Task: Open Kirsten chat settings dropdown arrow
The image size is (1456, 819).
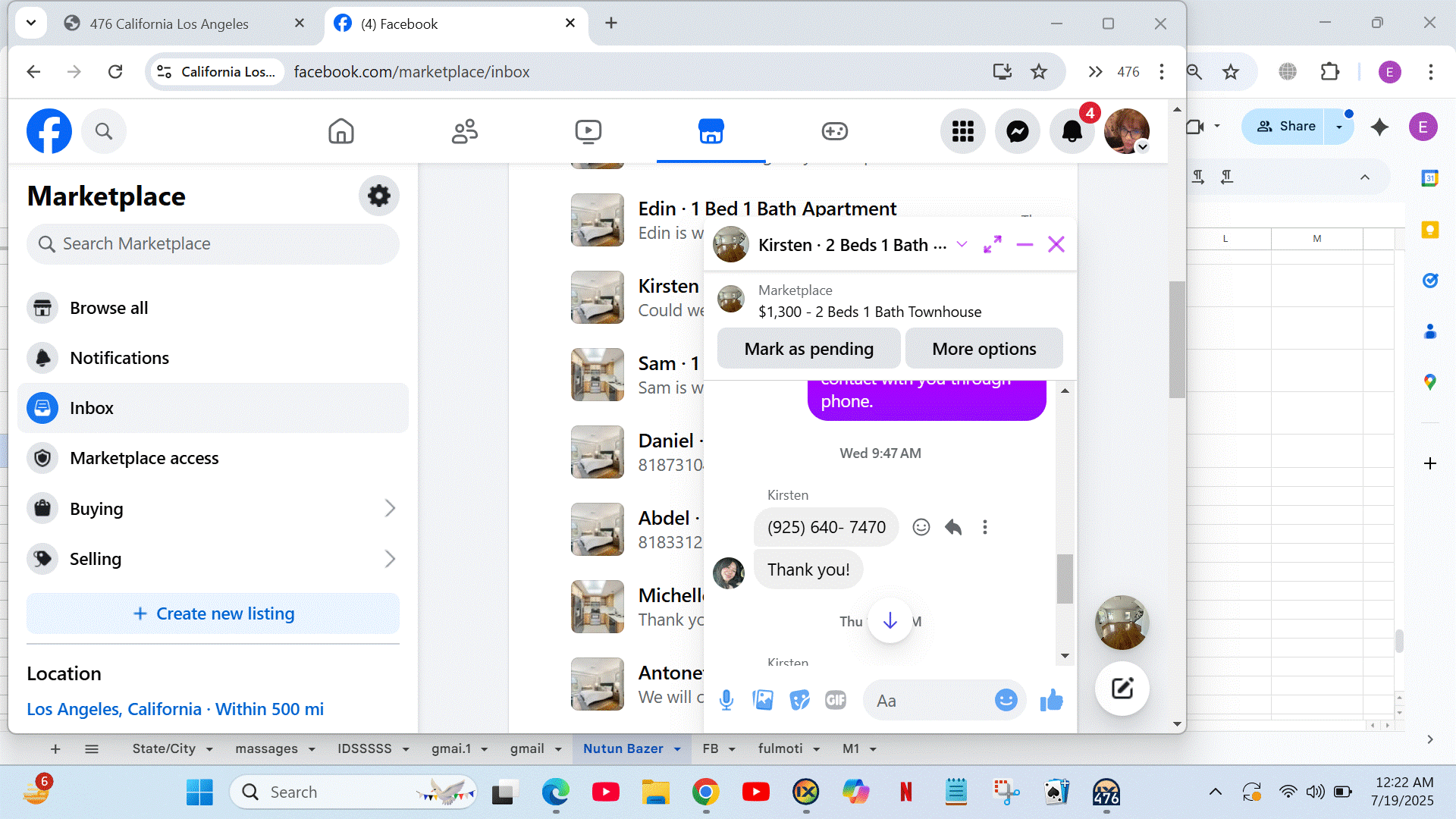Action: (962, 244)
